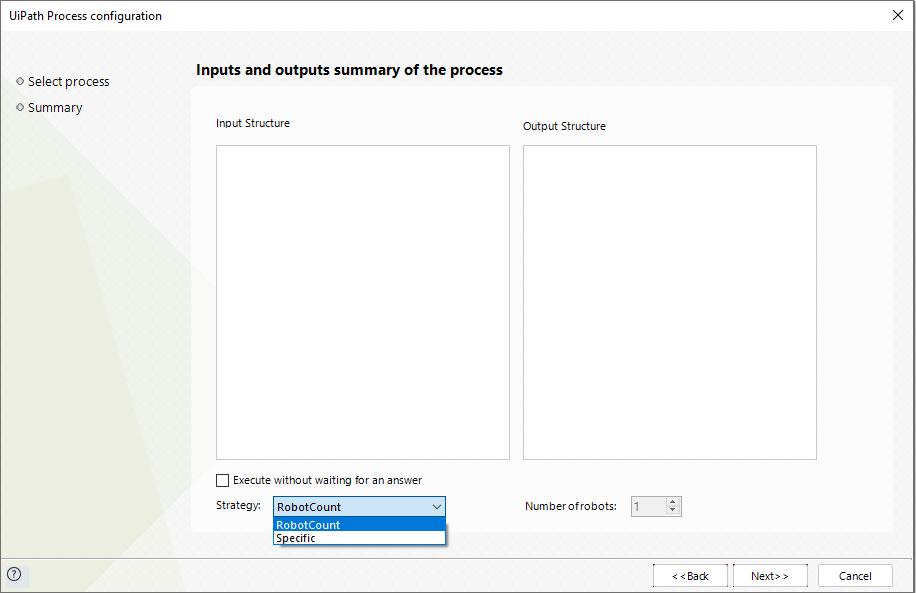Enable Execute without waiting for an answer
This screenshot has width=916, height=593.
pos(223,480)
